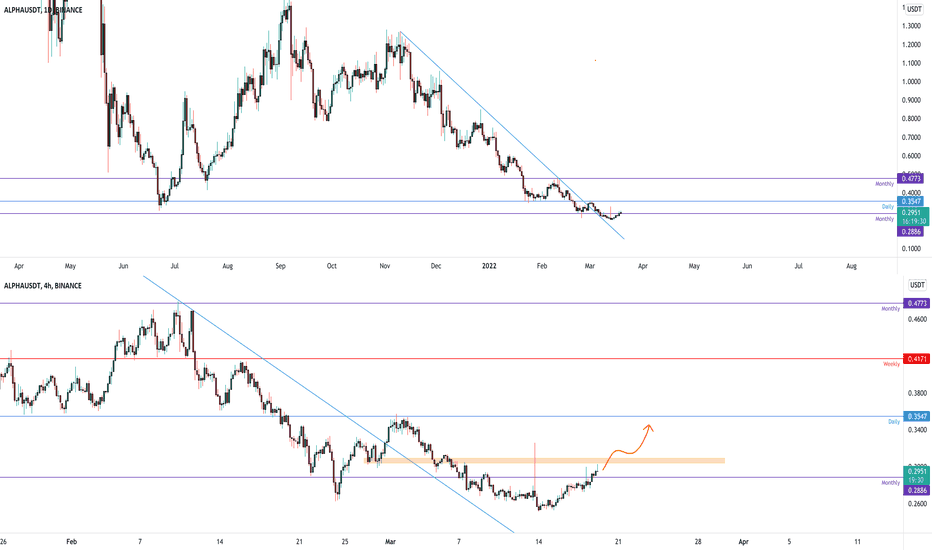Click the Feb marker on the 4h time axis
Screen dimensions: 932x550
[72, 542]
